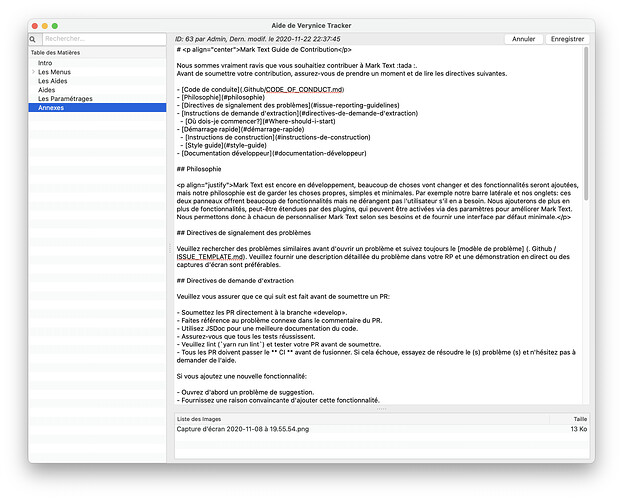
Task: Click the '[Démarrage rapide]' line in editor
Action: pyautogui.click(x=240, y=129)
